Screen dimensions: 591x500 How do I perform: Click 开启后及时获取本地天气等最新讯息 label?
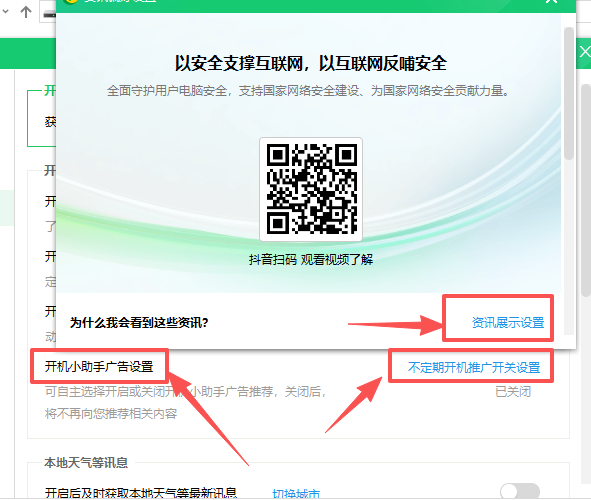[x=141, y=493]
